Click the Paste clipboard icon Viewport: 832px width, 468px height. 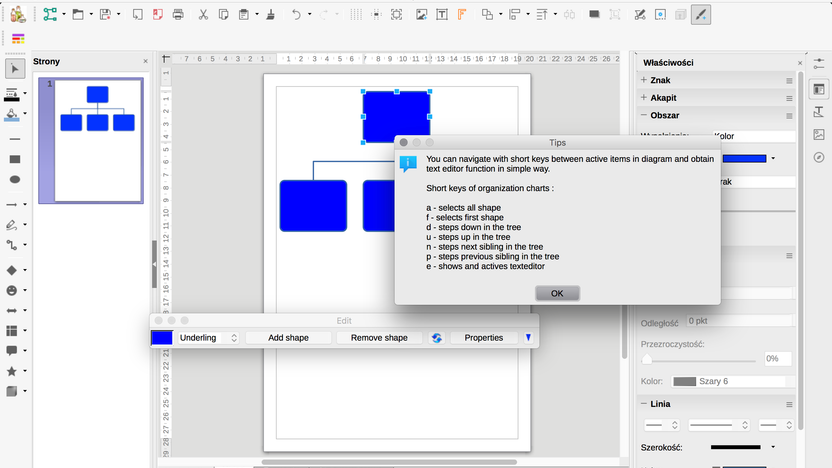click(x=244, y=14)
